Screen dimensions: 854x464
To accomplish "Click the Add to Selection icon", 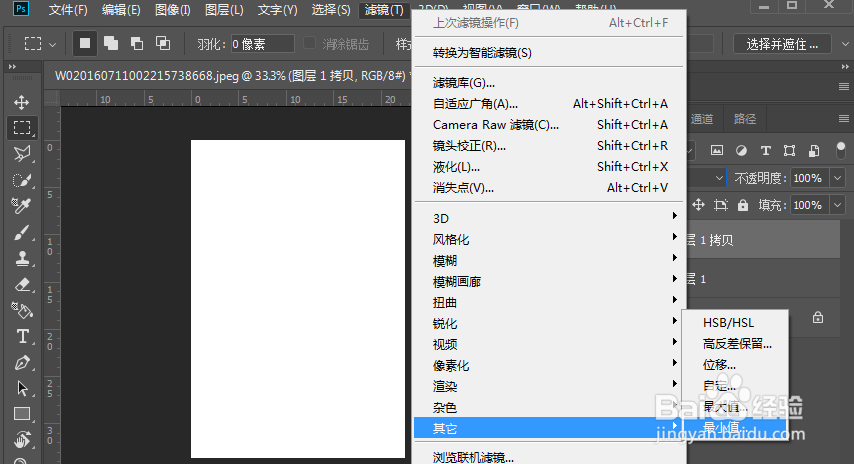I will 111,44.
